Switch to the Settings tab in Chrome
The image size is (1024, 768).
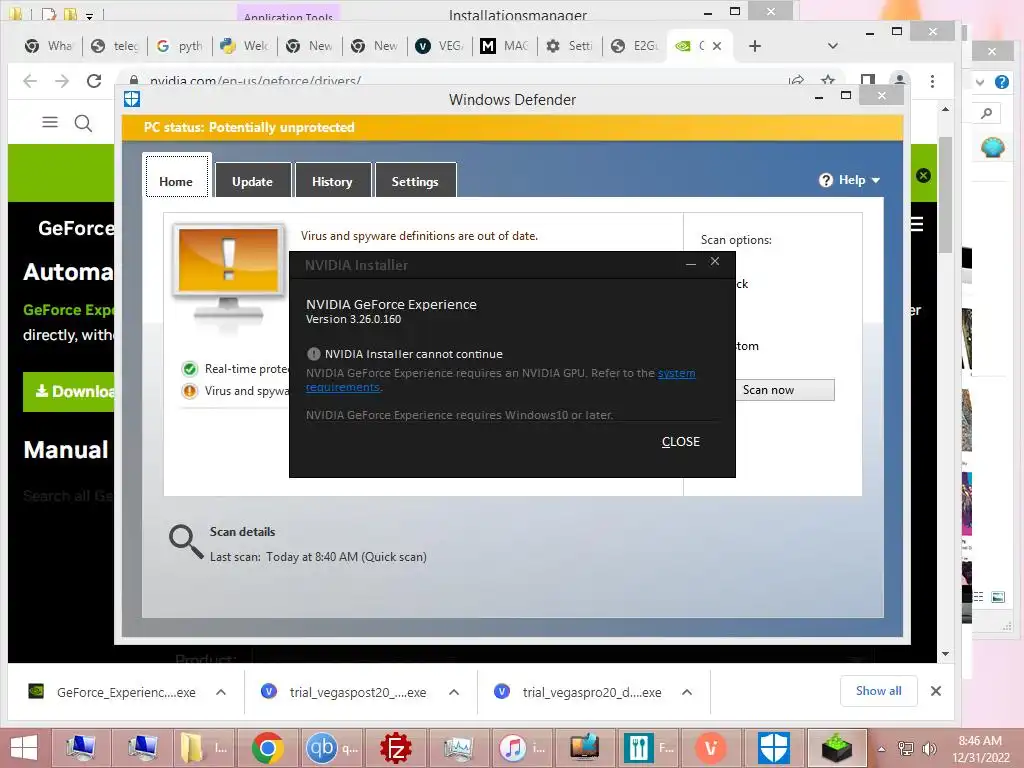point(569,46)
